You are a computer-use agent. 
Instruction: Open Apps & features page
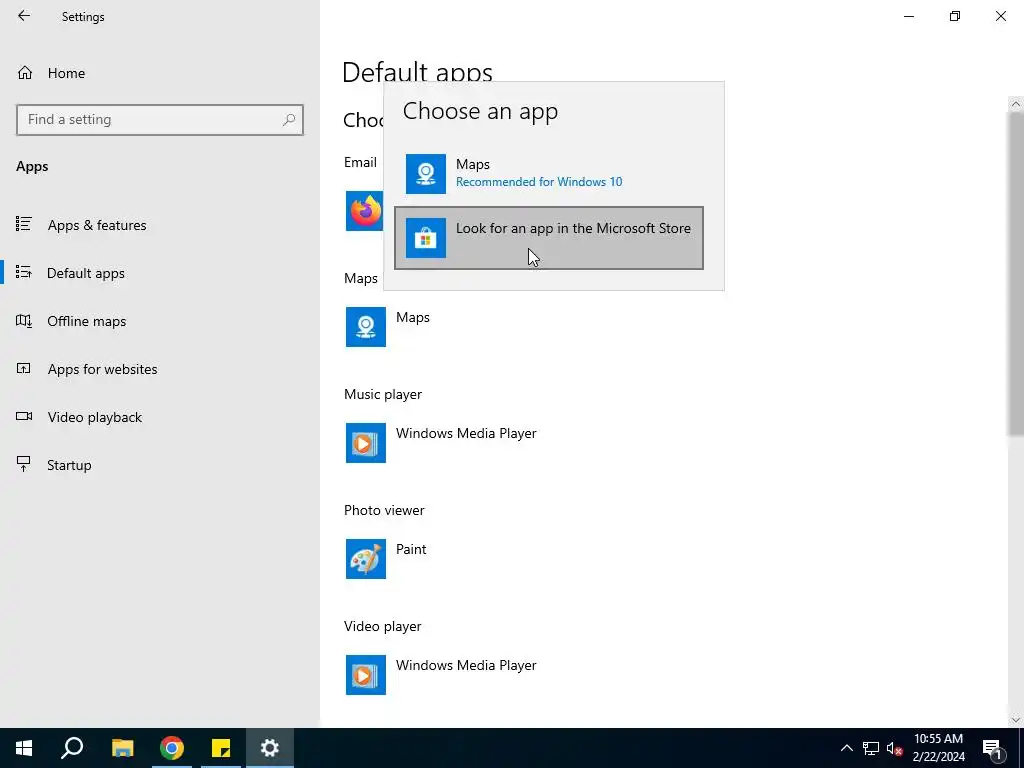click(x=159, y=225)
